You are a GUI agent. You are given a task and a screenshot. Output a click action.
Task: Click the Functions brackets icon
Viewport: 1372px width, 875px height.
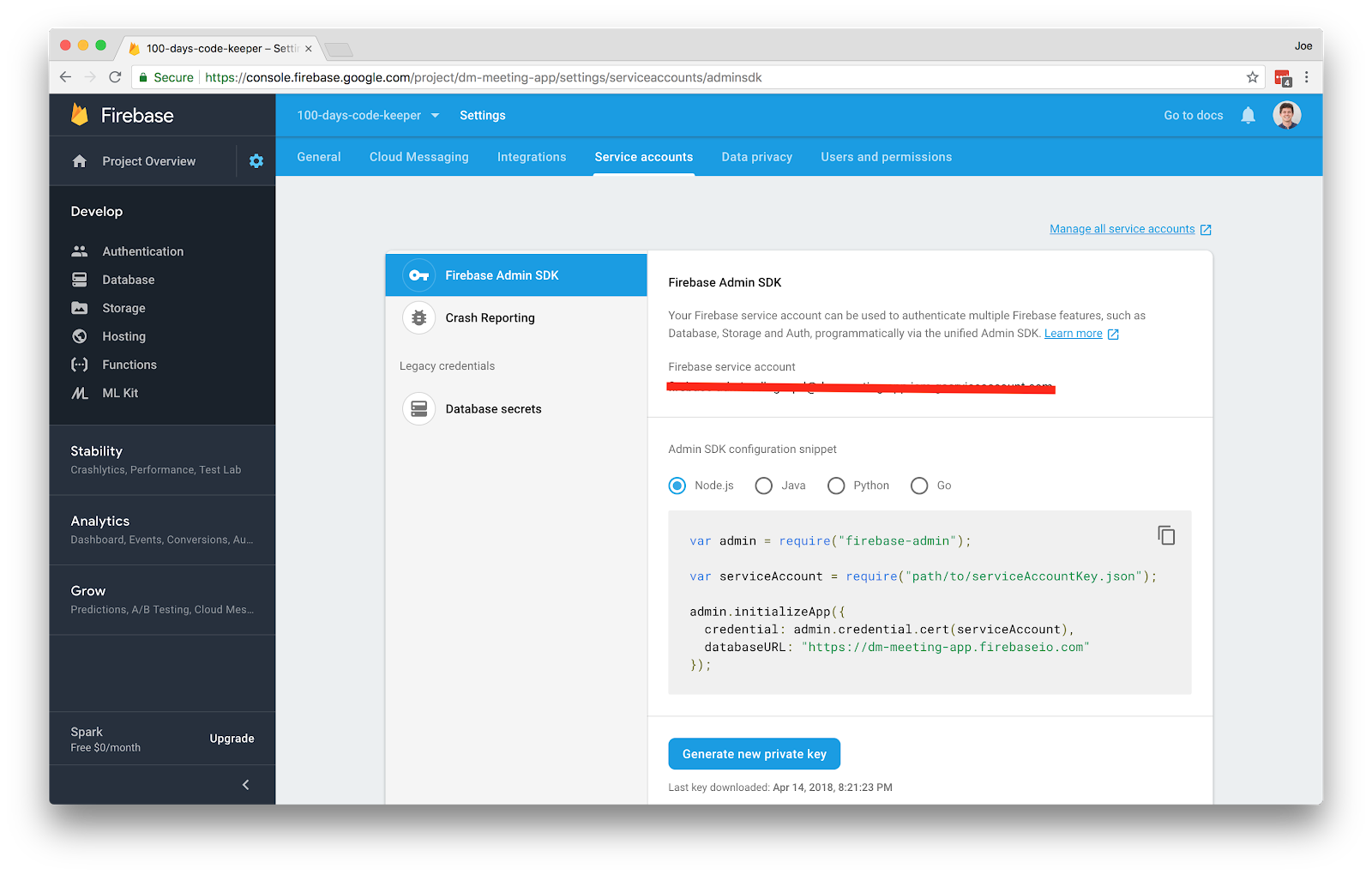(x=80, y=365)
